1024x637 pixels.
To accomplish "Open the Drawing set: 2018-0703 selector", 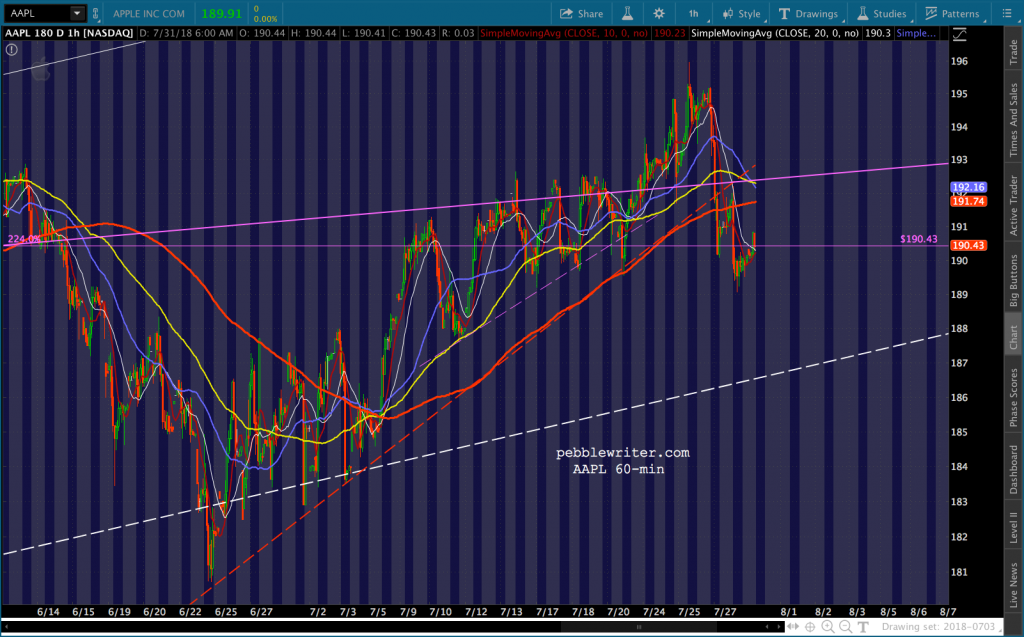I will [940, 627].
